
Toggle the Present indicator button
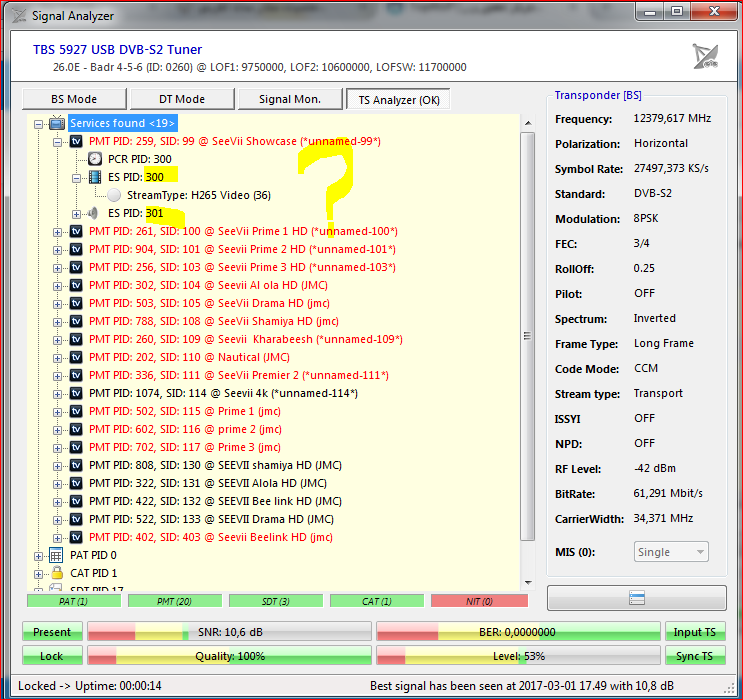[52, 632]
